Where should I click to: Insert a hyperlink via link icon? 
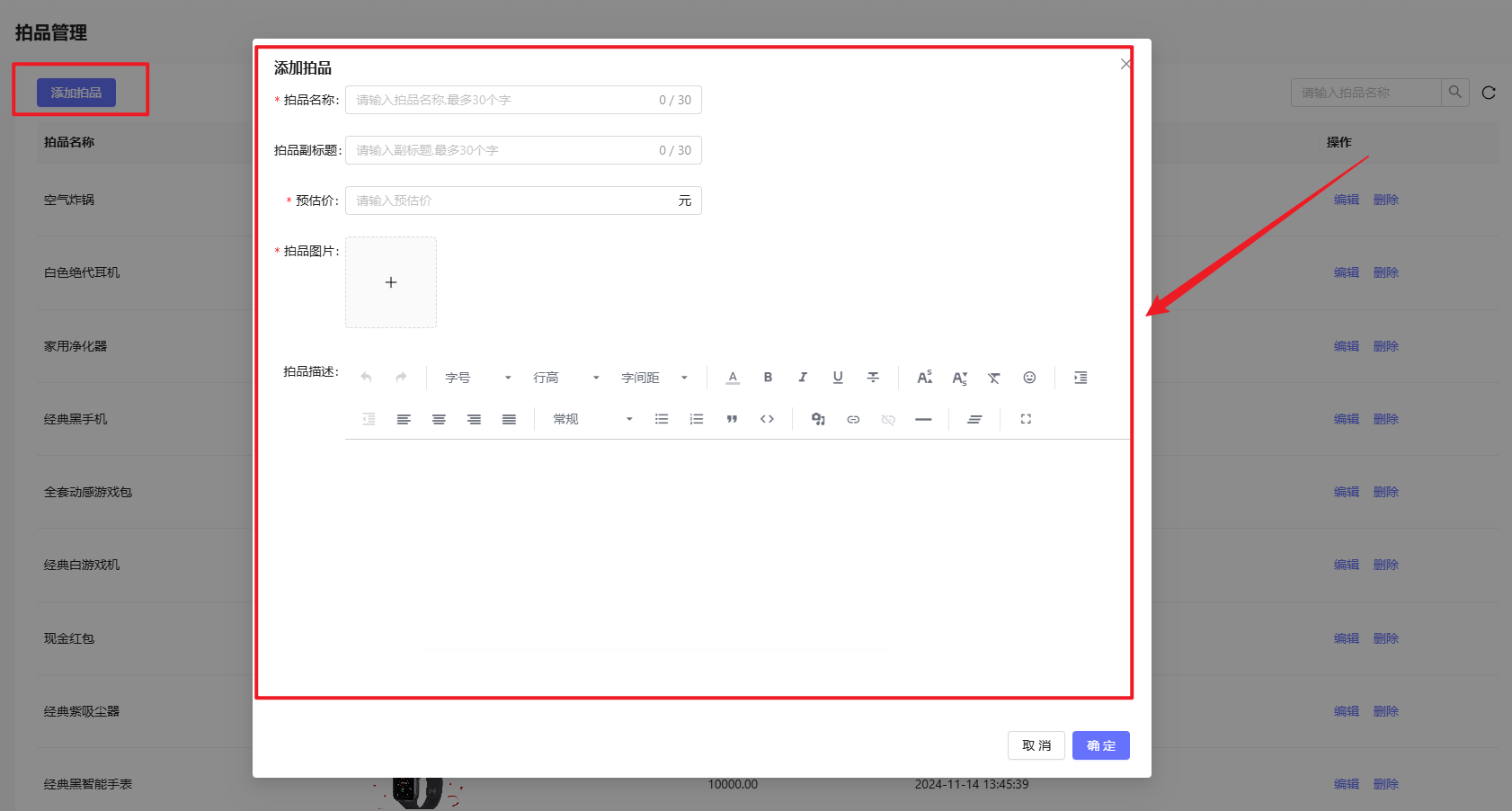pyautogui.click(x=853, y=419)
